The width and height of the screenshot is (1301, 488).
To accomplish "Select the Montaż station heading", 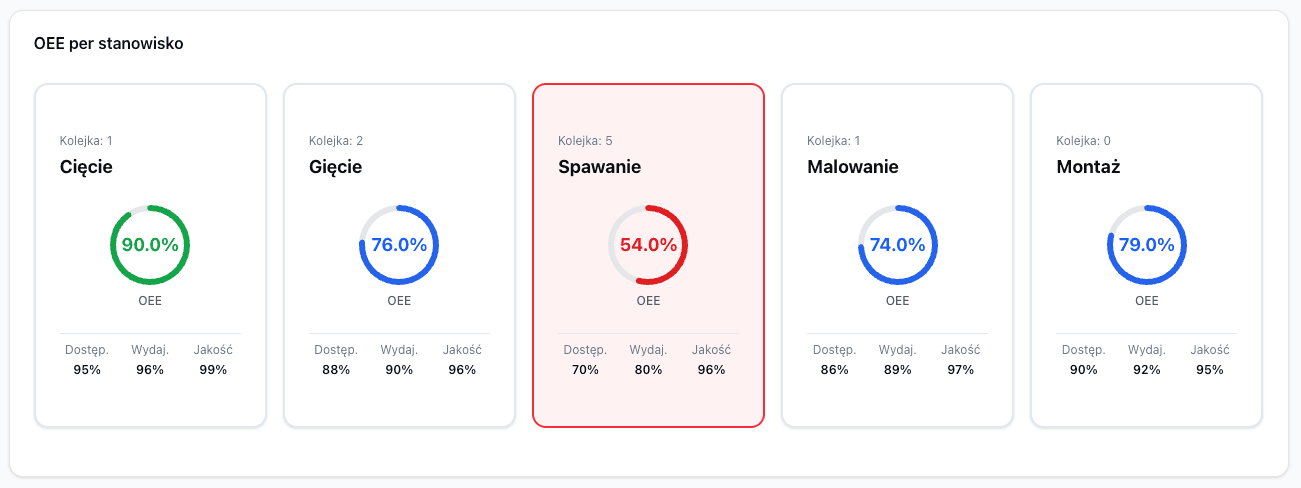I will tap(1088, 167).
